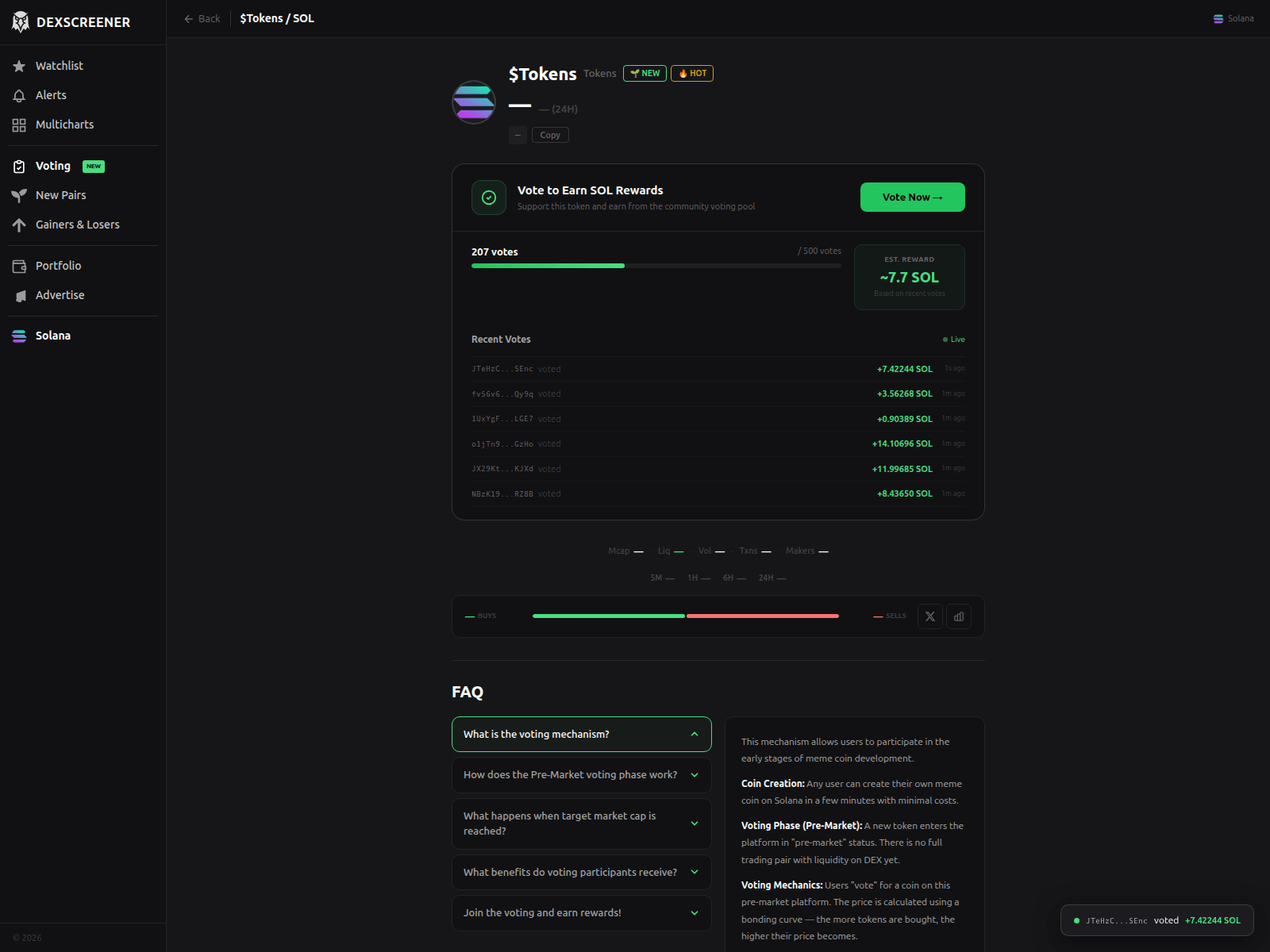1270x952 pixels.
Task: Expand 'How does the Pre-Market voting phase work?'
Action: 582,775
